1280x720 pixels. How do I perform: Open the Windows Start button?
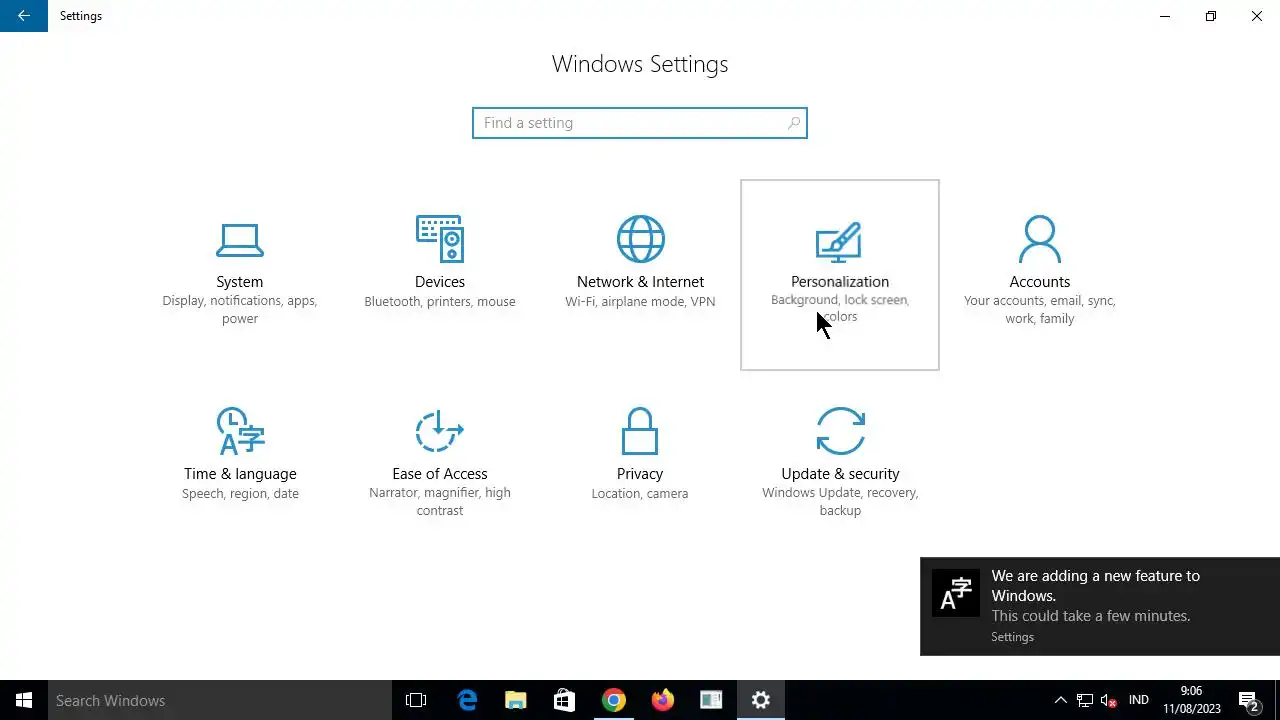click(24, 700)
